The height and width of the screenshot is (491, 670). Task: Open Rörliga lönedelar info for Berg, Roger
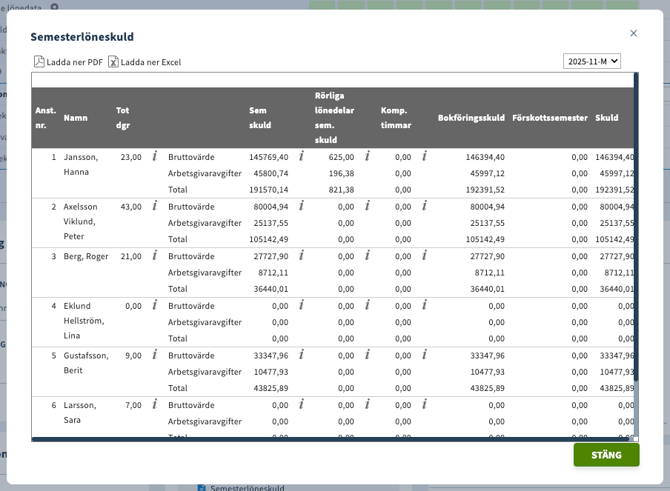pyautogui.click(x=367, y=255)
